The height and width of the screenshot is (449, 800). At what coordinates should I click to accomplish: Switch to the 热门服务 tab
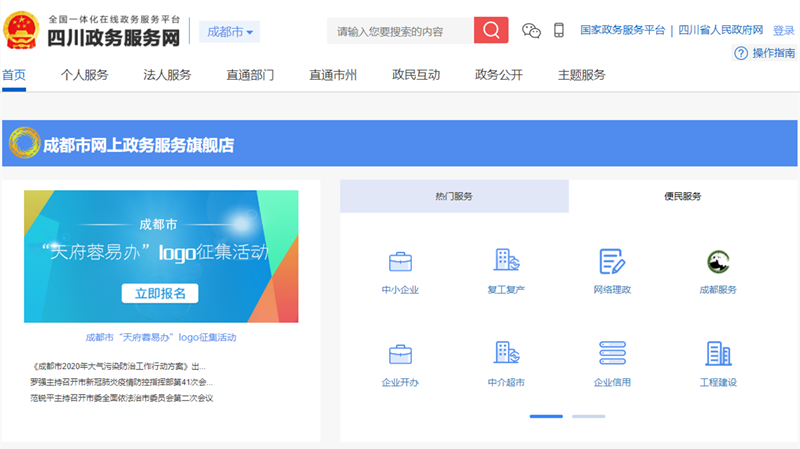click(x=454, y=197)
